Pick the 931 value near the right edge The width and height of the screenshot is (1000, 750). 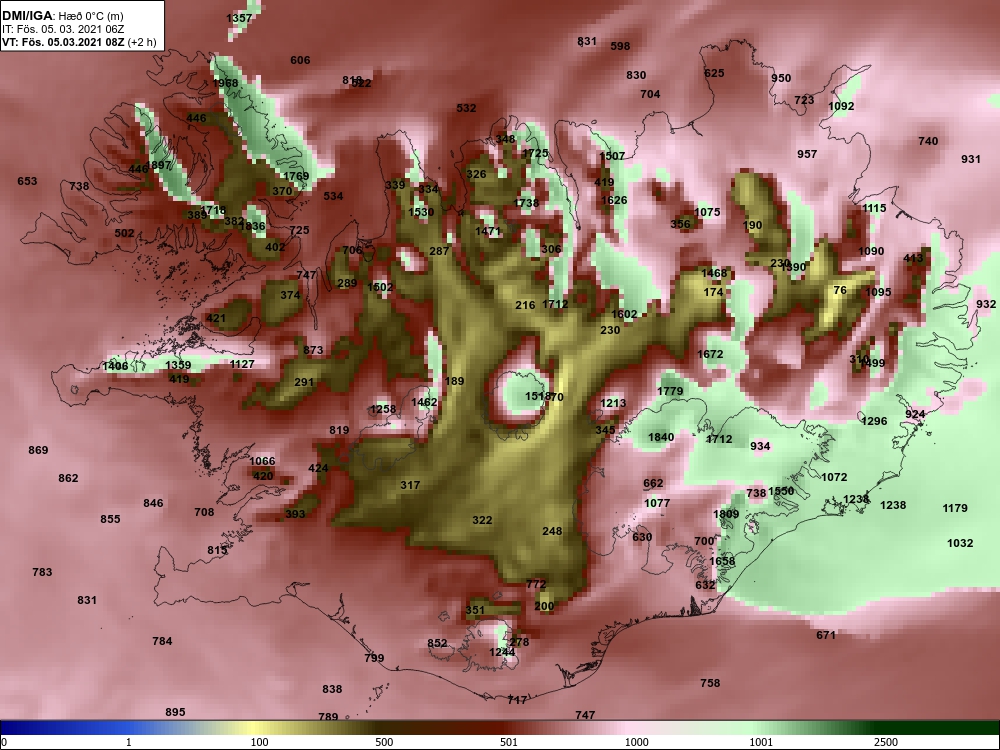point(971,159)
